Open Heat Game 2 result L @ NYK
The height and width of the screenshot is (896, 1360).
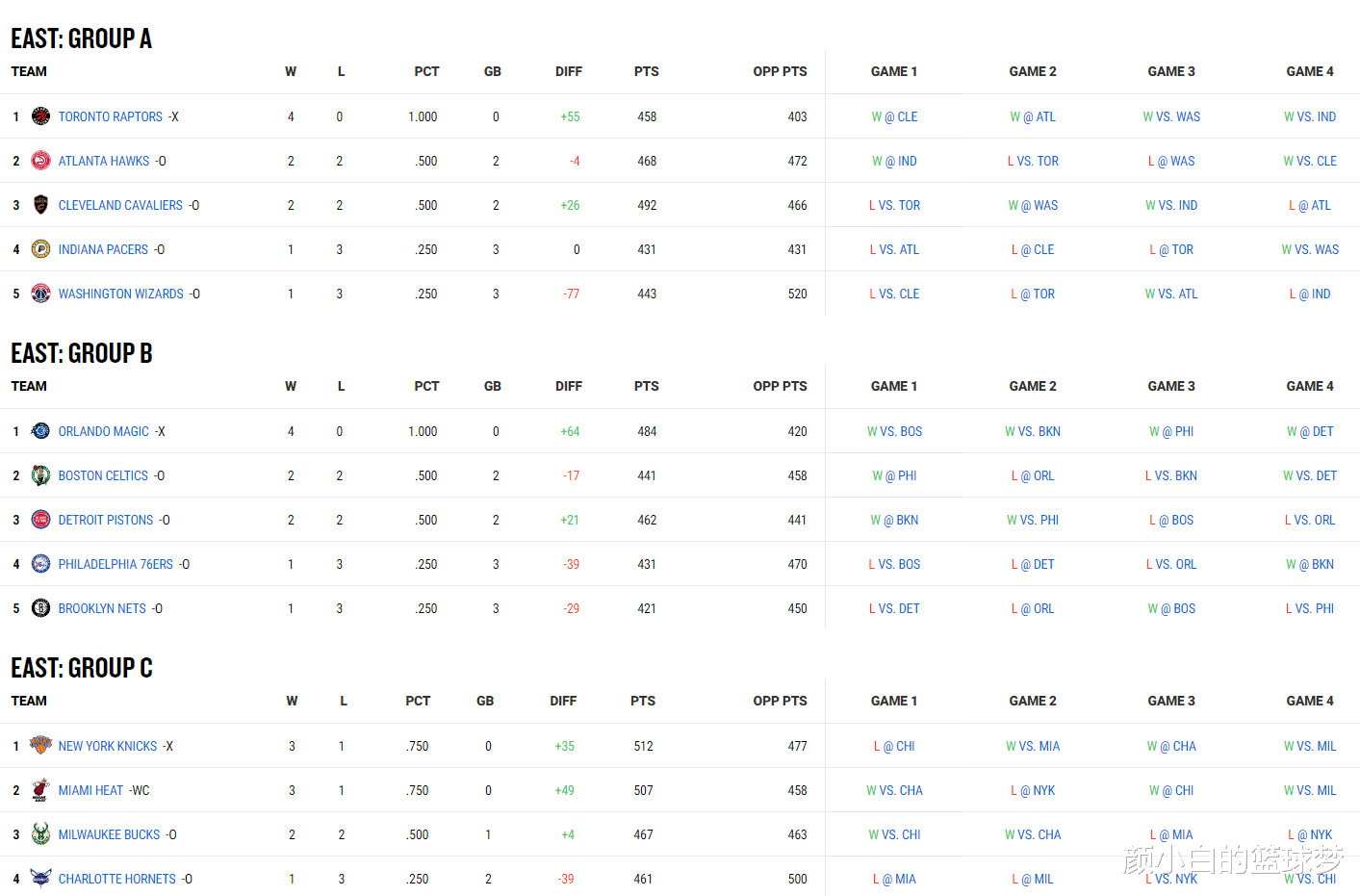coord(1033,790)
